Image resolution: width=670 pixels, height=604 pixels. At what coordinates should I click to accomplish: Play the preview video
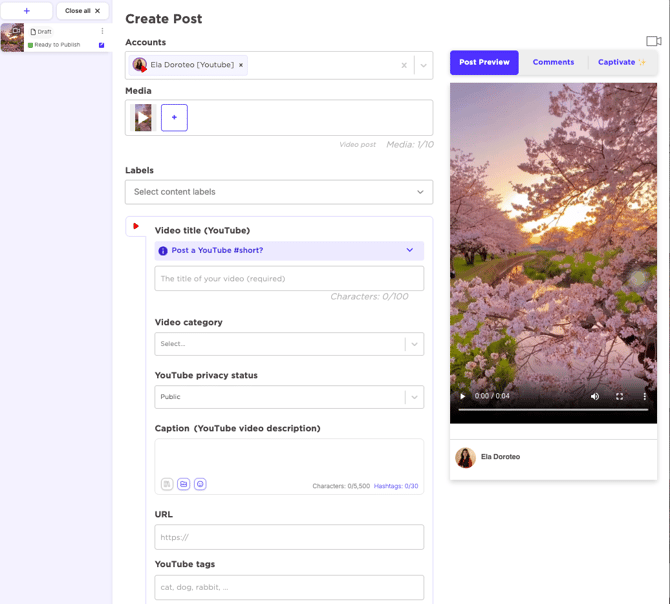pos(463,396)
